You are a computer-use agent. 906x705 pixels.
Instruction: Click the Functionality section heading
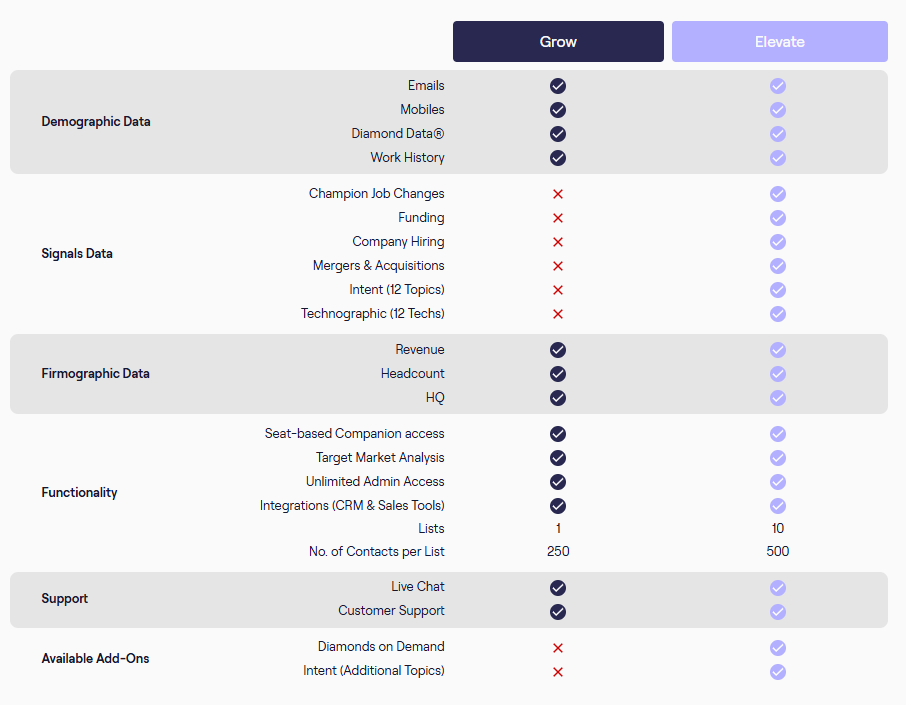[79, 493]
